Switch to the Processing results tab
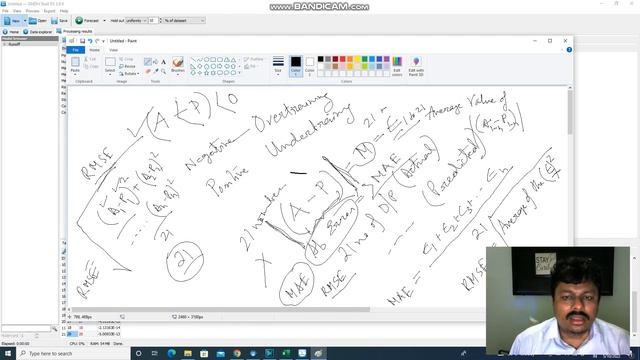 (x=75, y=31)
